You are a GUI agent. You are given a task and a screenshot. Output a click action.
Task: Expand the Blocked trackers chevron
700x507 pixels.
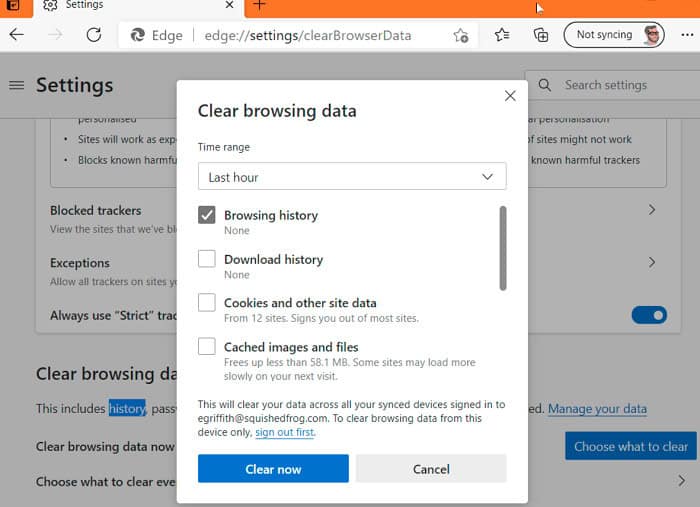652,210
